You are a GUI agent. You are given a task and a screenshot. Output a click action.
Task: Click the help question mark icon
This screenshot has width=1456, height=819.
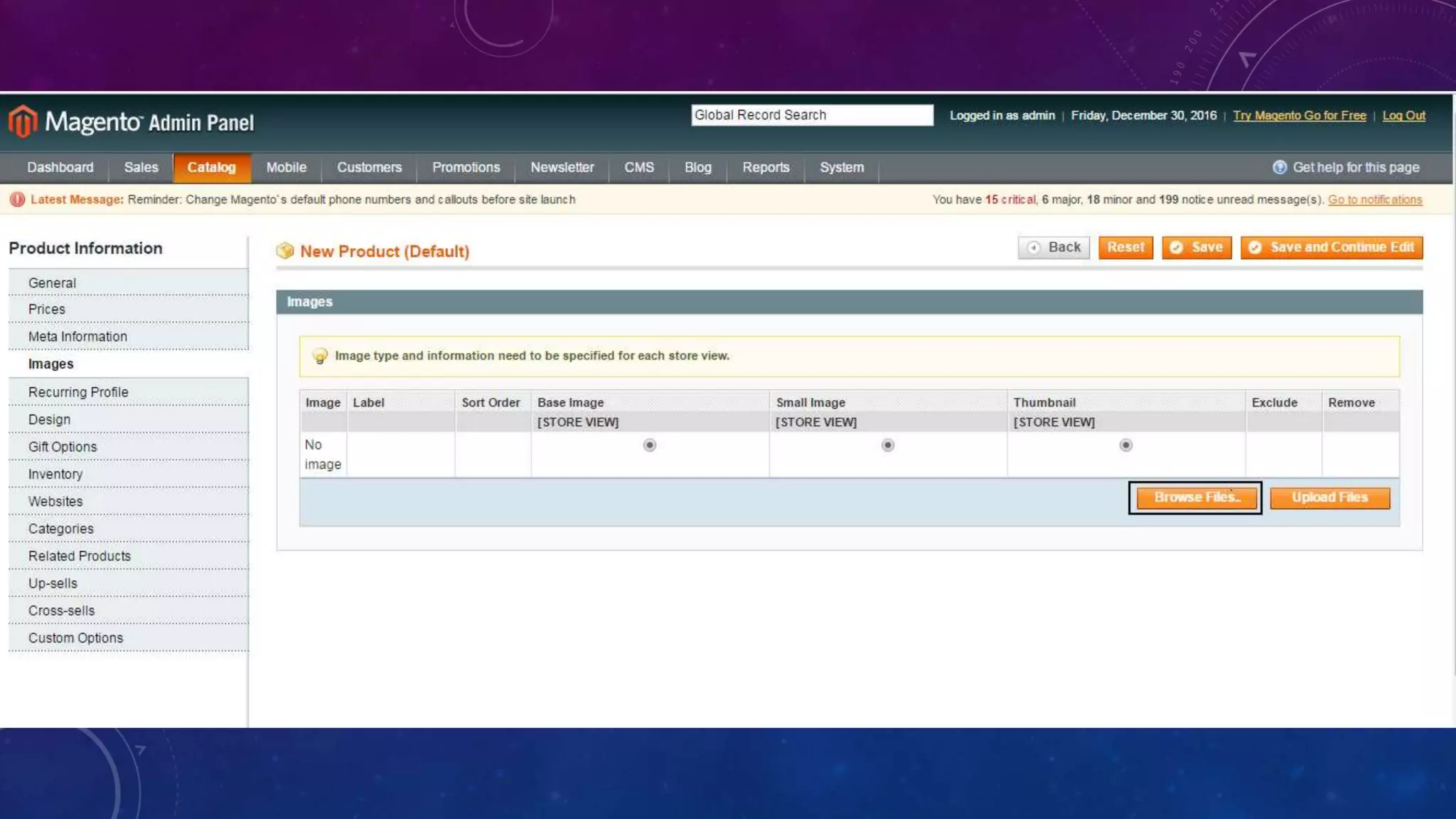click(1280, 168)
